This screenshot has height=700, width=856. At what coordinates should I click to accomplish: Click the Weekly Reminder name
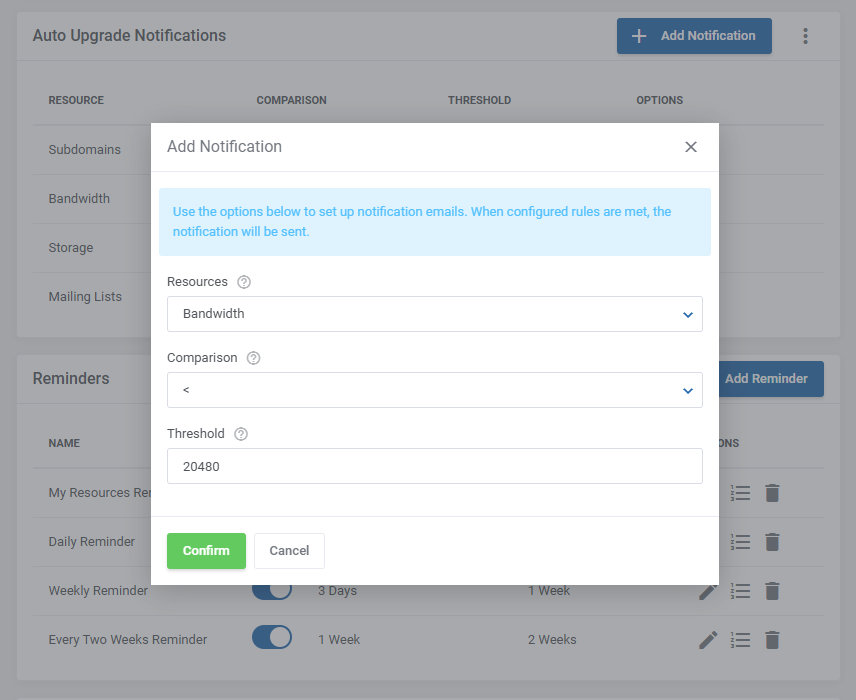(98, 591)
